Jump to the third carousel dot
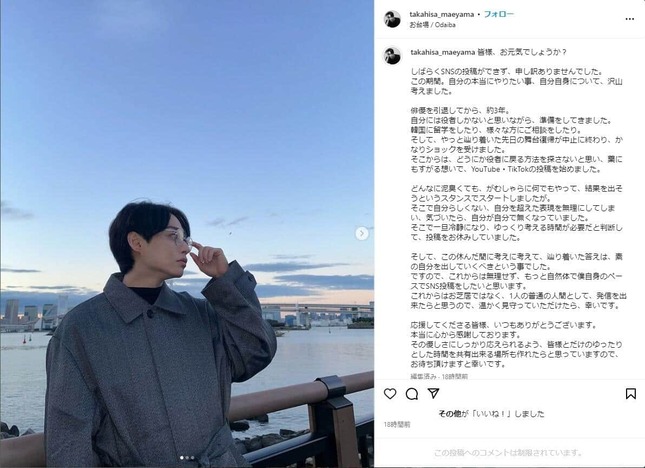This screenshot has width=645, height=468. tap(192, 457)
